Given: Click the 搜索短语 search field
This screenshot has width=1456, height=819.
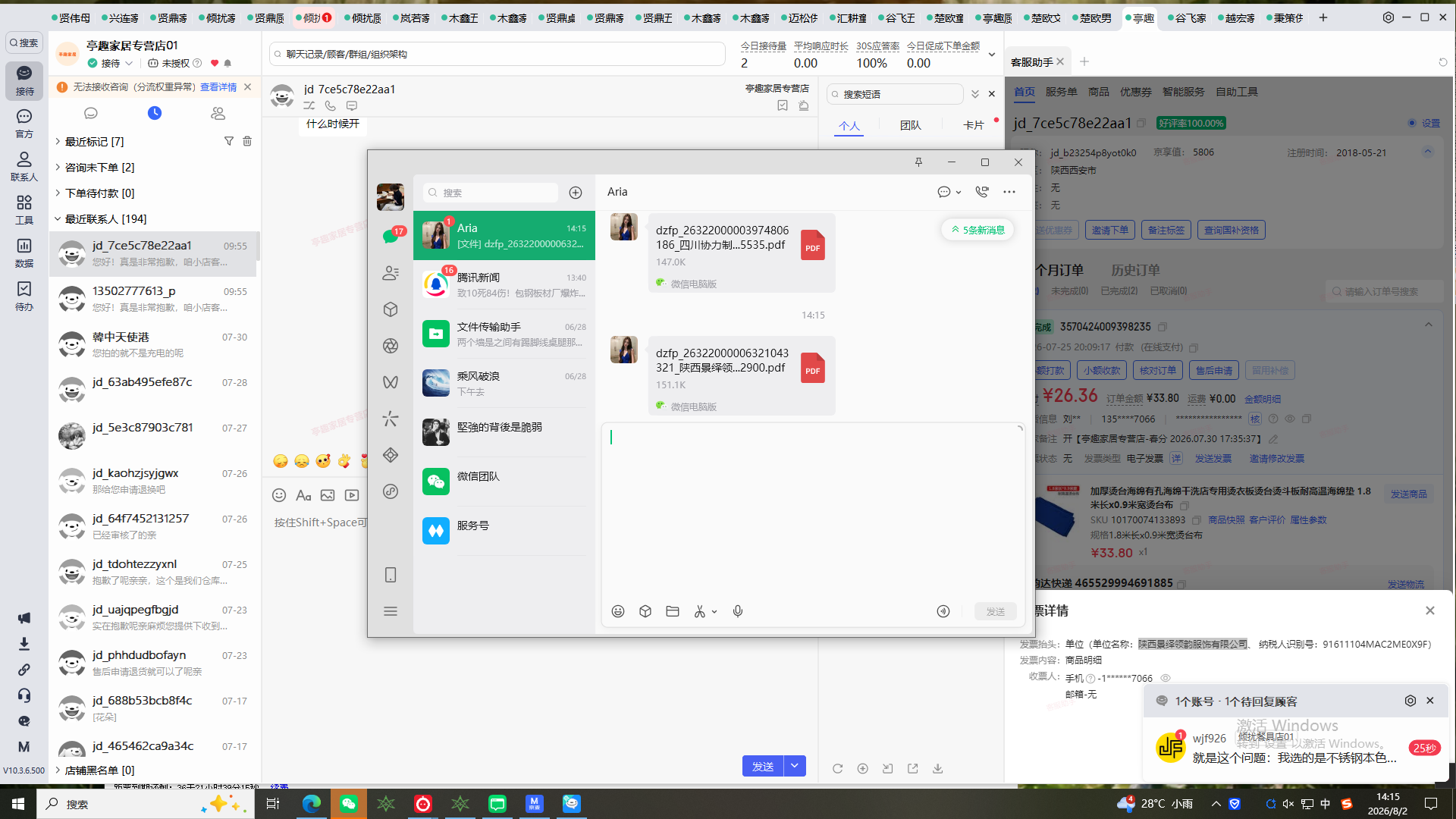Looking at the screenshot, I should coord(895,94).
